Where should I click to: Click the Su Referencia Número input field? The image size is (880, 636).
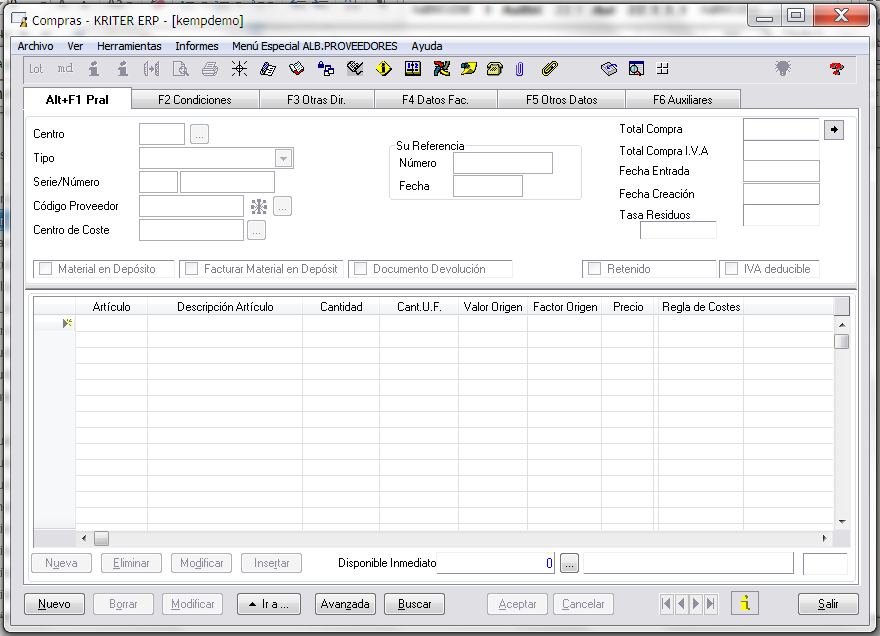[503, 163]
